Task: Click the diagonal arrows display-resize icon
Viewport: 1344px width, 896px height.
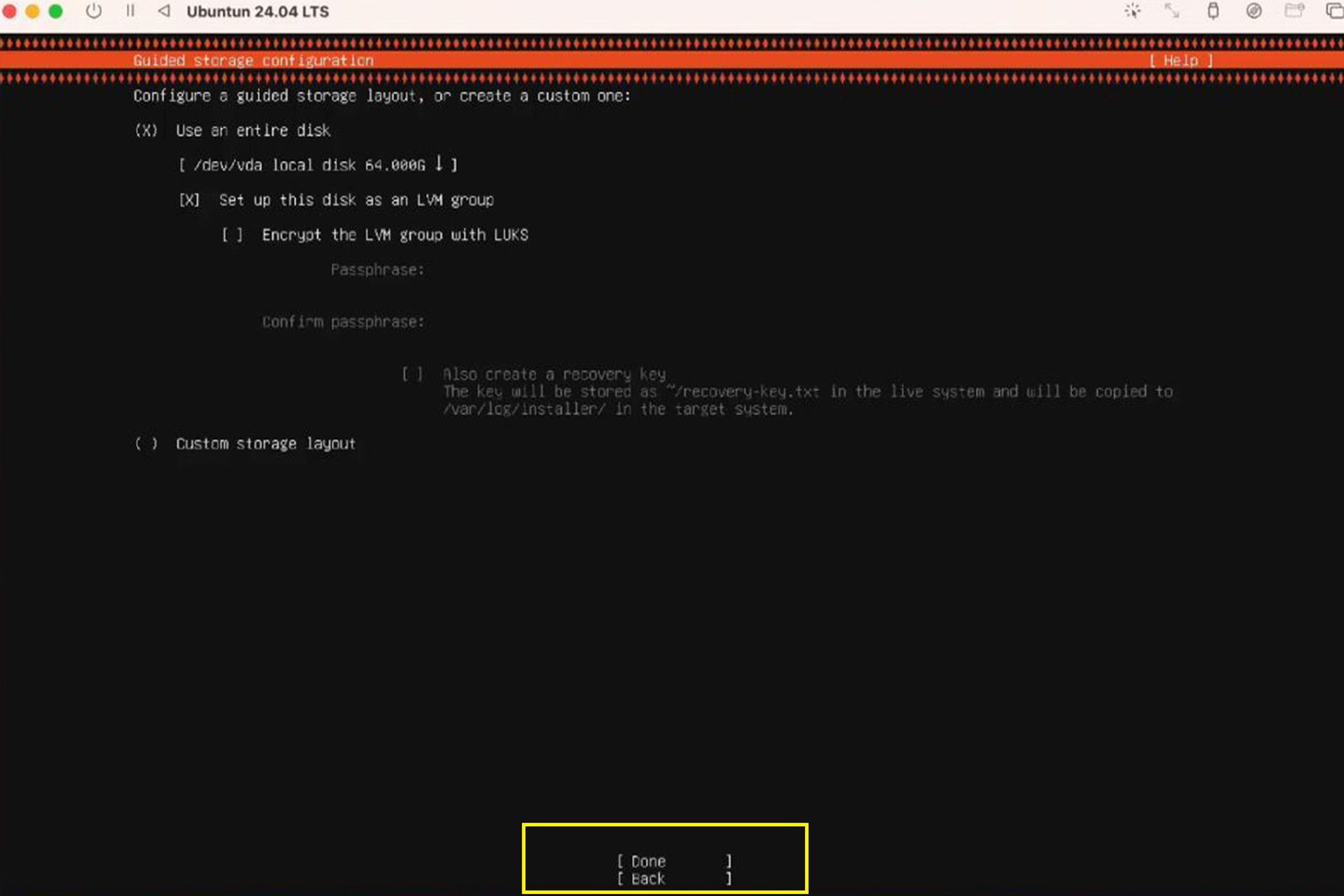Action: (1172, 11)
